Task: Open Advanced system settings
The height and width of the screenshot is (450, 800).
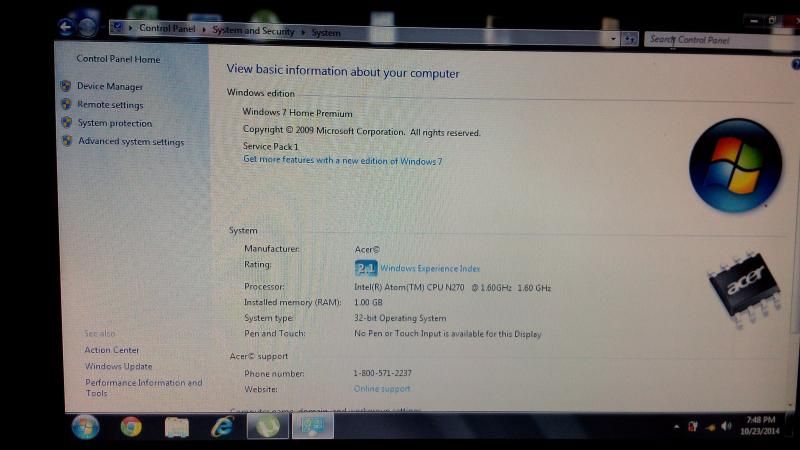Action: click(131, 142)
